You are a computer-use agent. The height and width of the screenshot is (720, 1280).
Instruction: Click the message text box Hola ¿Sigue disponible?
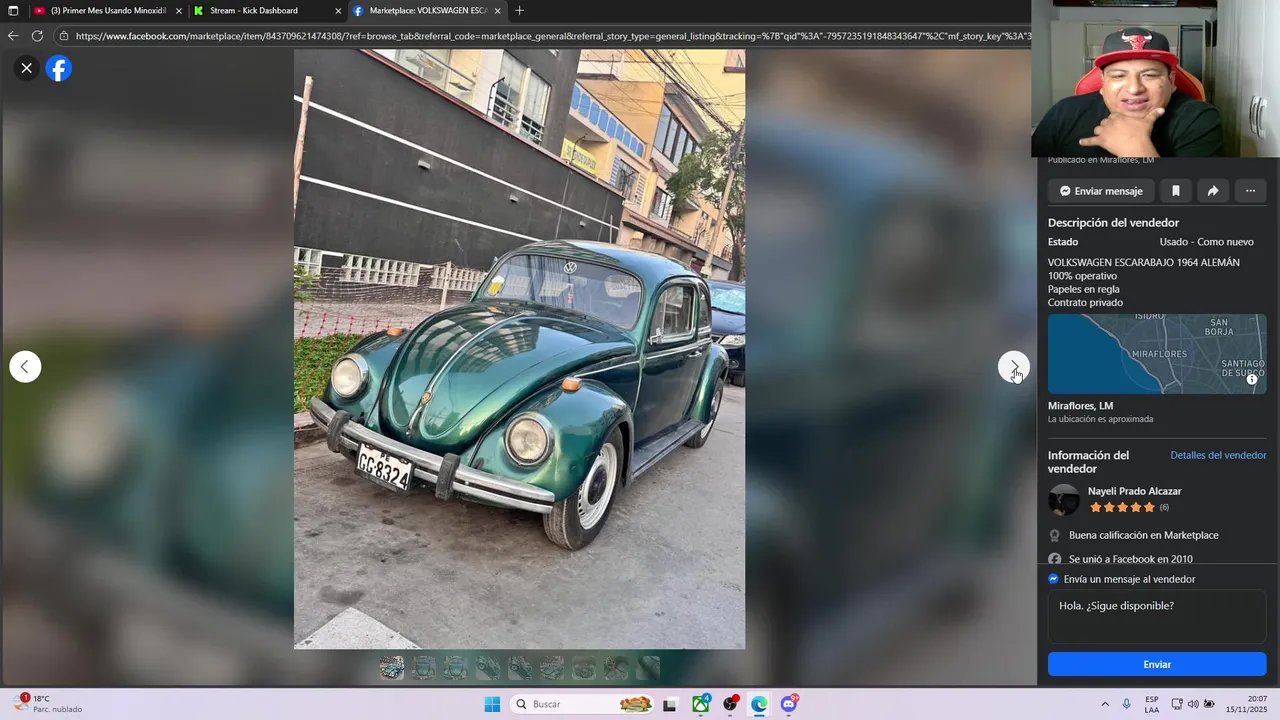pyautogui.click(x=1157, y=616)
